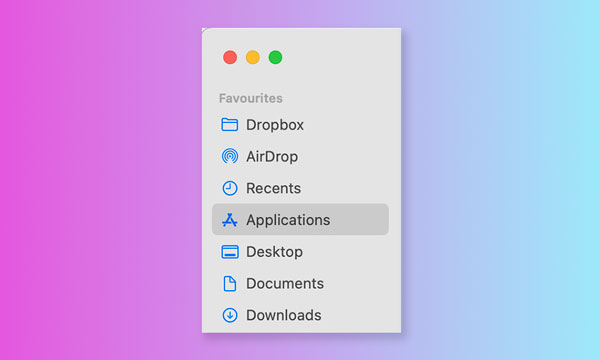Image resolution: width=600 pixels, height=360 pixels.
Task: Select the Recents clock icon
Action: [230, 188]
